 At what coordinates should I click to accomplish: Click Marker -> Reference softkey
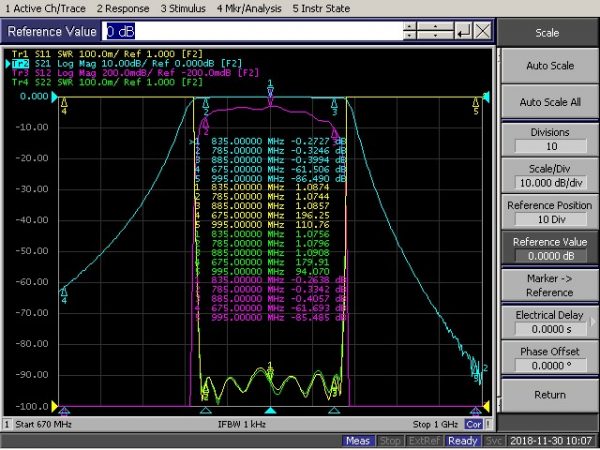(x=550, y=285)
